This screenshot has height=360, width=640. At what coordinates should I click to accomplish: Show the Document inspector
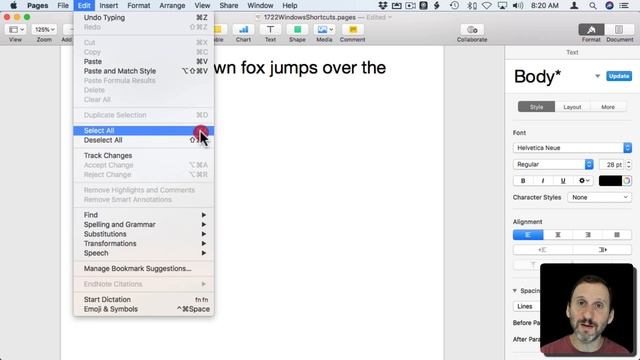coord(619,30)
